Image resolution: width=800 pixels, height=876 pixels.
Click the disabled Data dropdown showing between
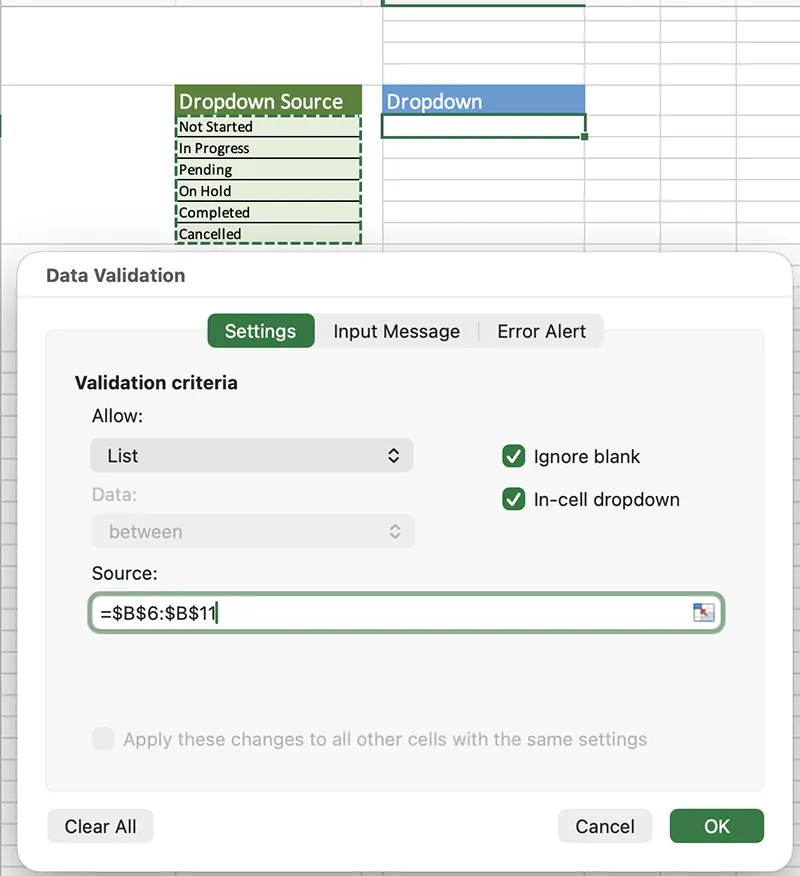252,531
